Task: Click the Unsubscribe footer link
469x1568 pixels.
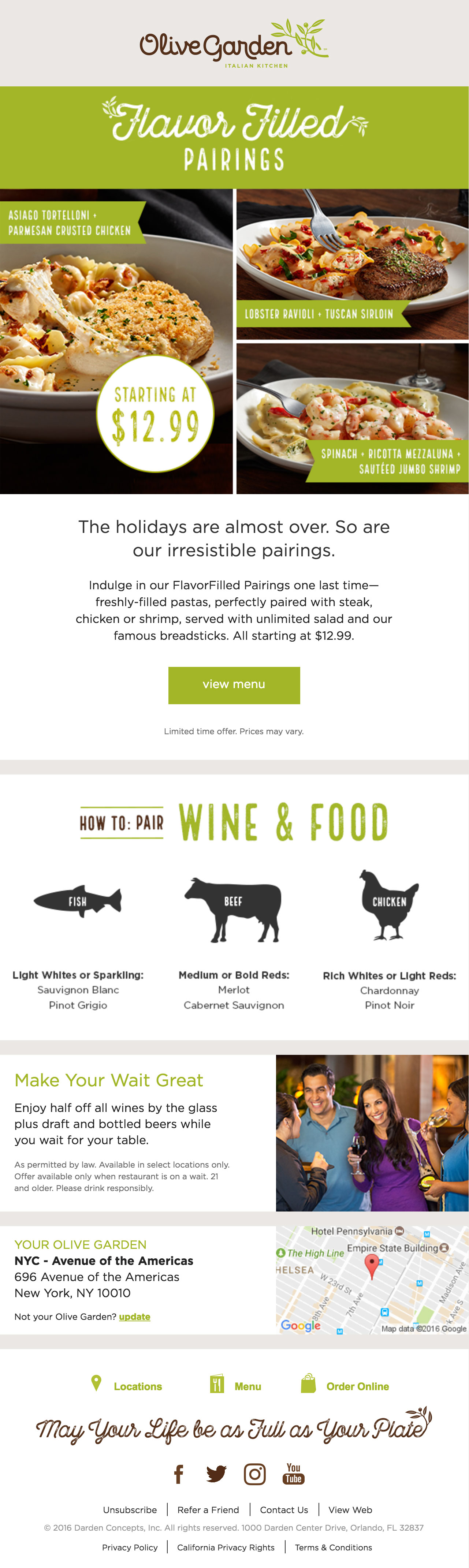Action: click(130, 1509)
